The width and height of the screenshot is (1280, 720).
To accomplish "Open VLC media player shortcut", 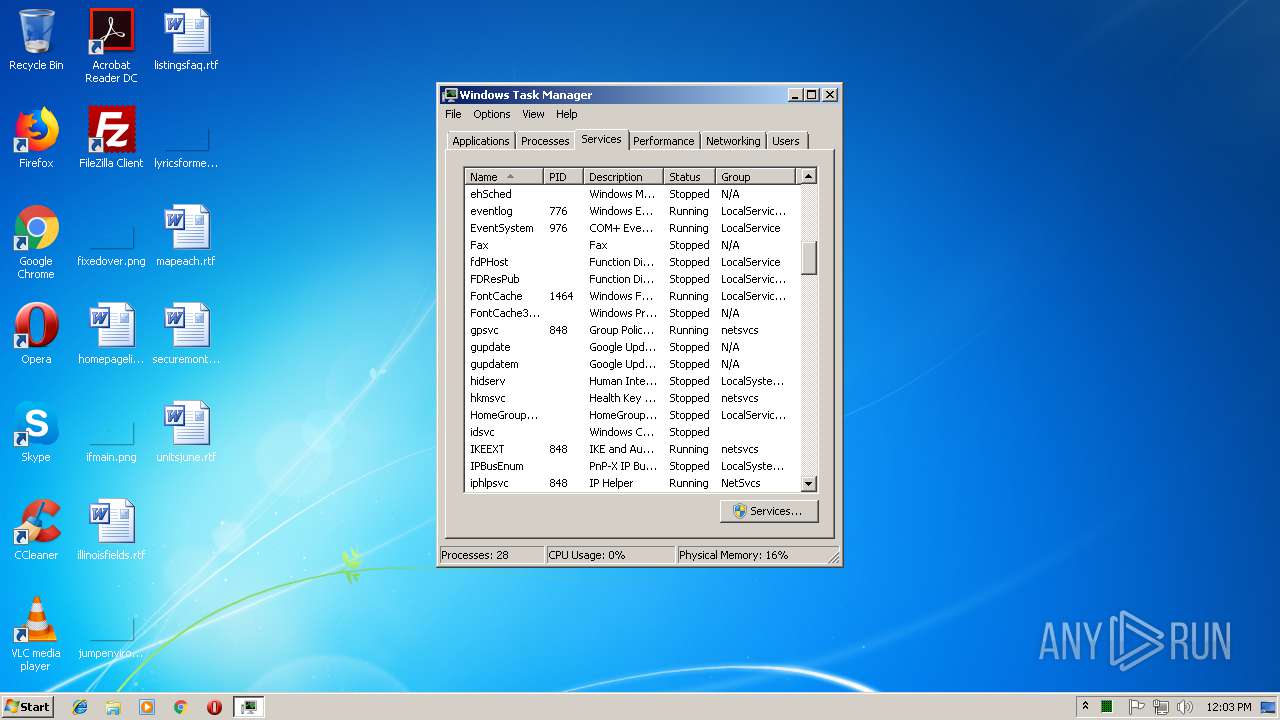I will point(36,635).
